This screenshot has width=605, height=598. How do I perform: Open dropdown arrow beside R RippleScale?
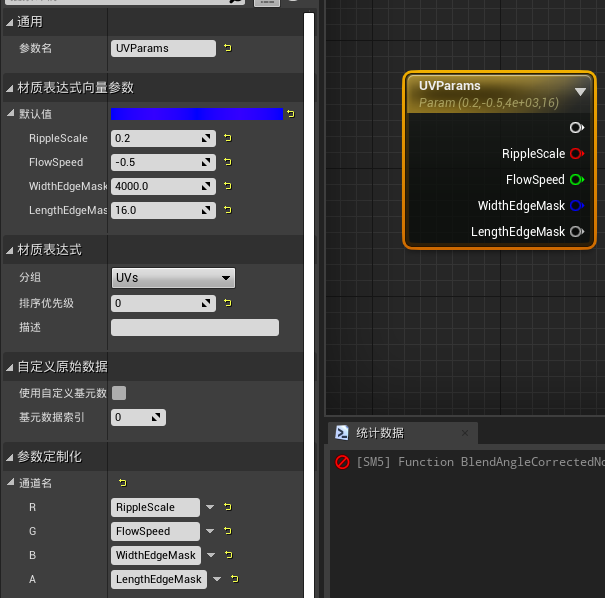point(210,507)
